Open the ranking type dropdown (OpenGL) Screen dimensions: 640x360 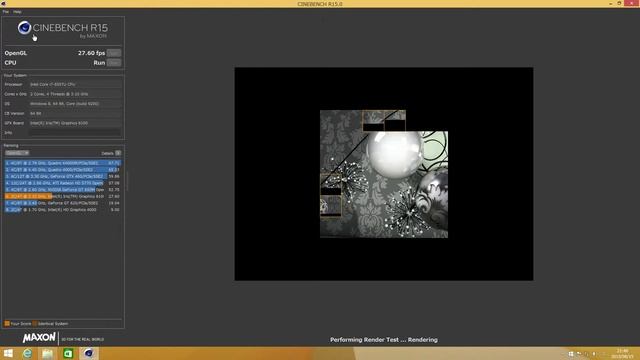coord(17,153)
